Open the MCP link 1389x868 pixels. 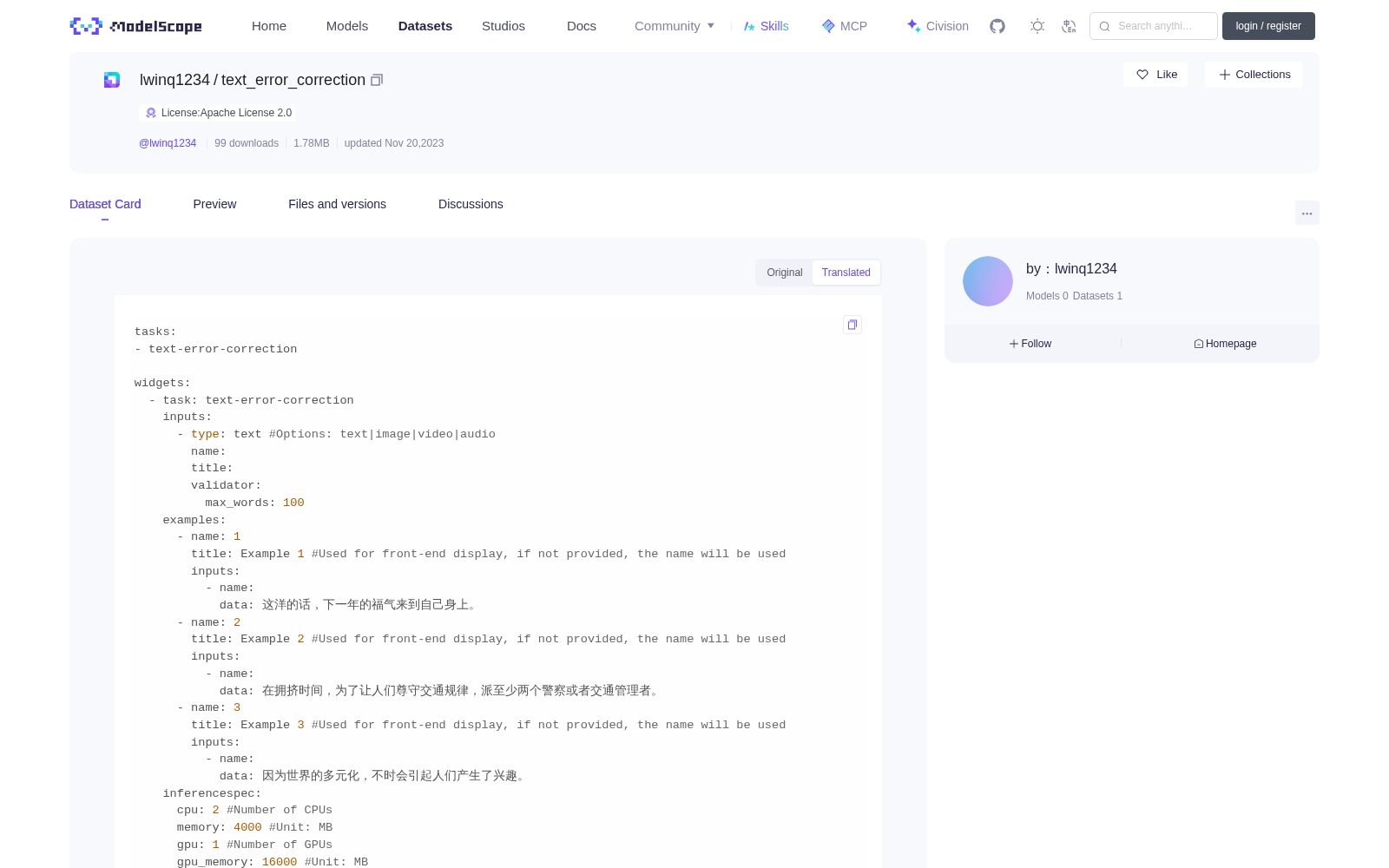845,26
